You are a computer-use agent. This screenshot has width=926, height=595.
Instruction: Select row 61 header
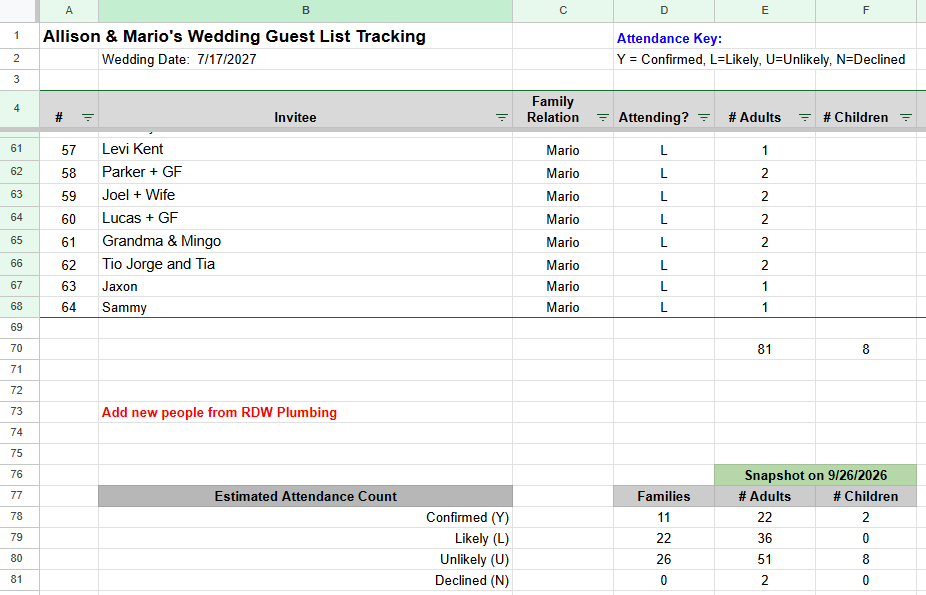coord(17,149)
